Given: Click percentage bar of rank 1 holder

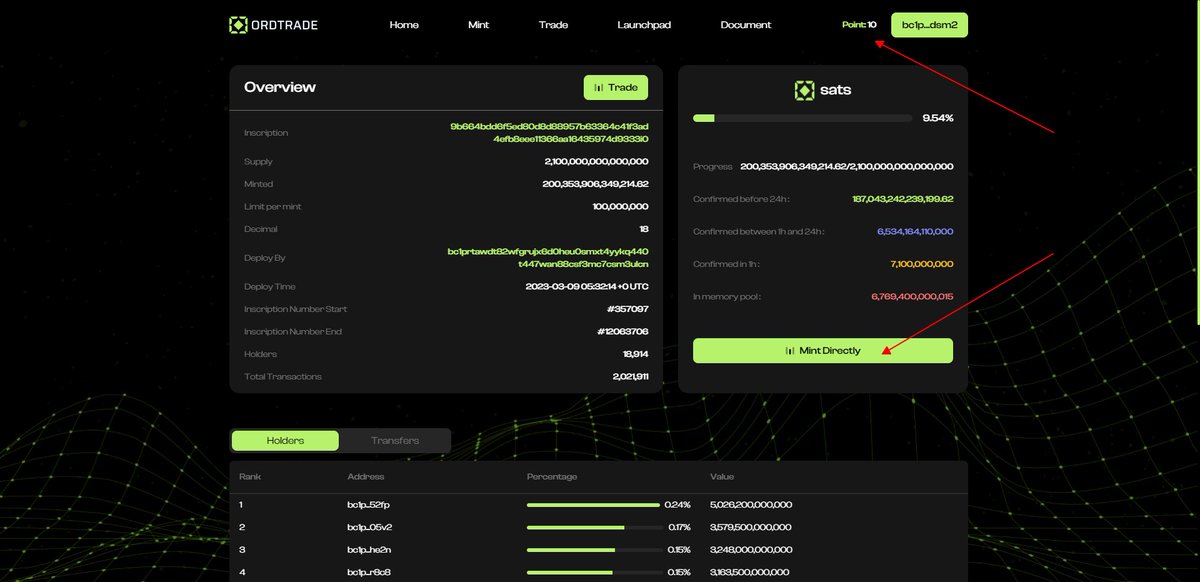Looking at the screenshot, I should point(593,505).
